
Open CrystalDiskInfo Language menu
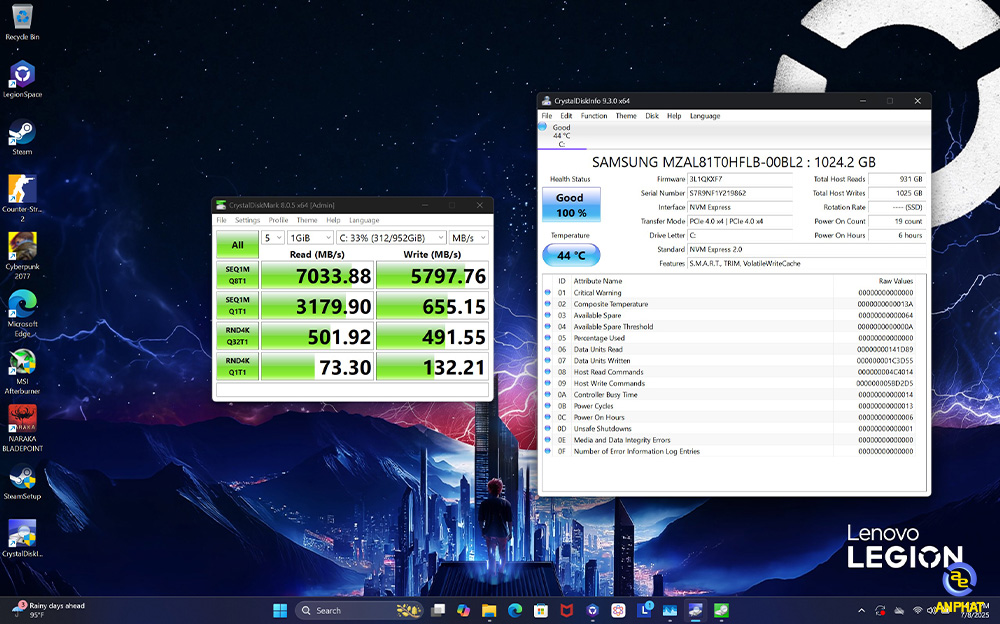click(705, 116)
